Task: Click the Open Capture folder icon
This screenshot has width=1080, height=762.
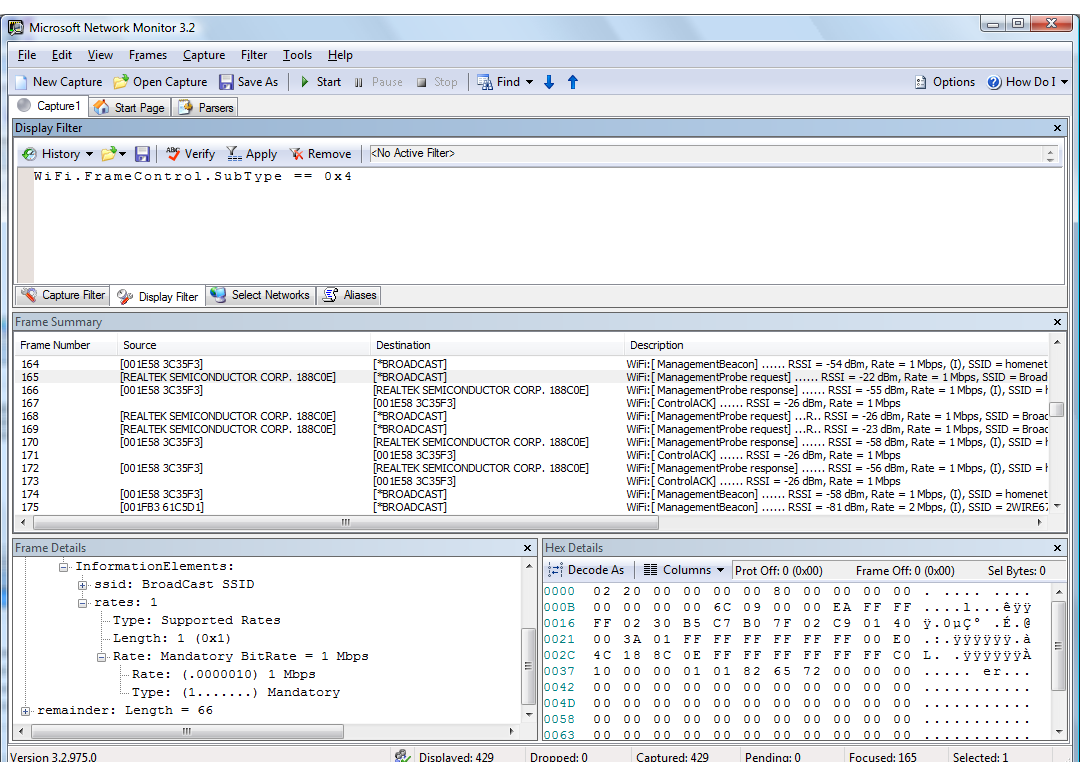Action: 121,82
